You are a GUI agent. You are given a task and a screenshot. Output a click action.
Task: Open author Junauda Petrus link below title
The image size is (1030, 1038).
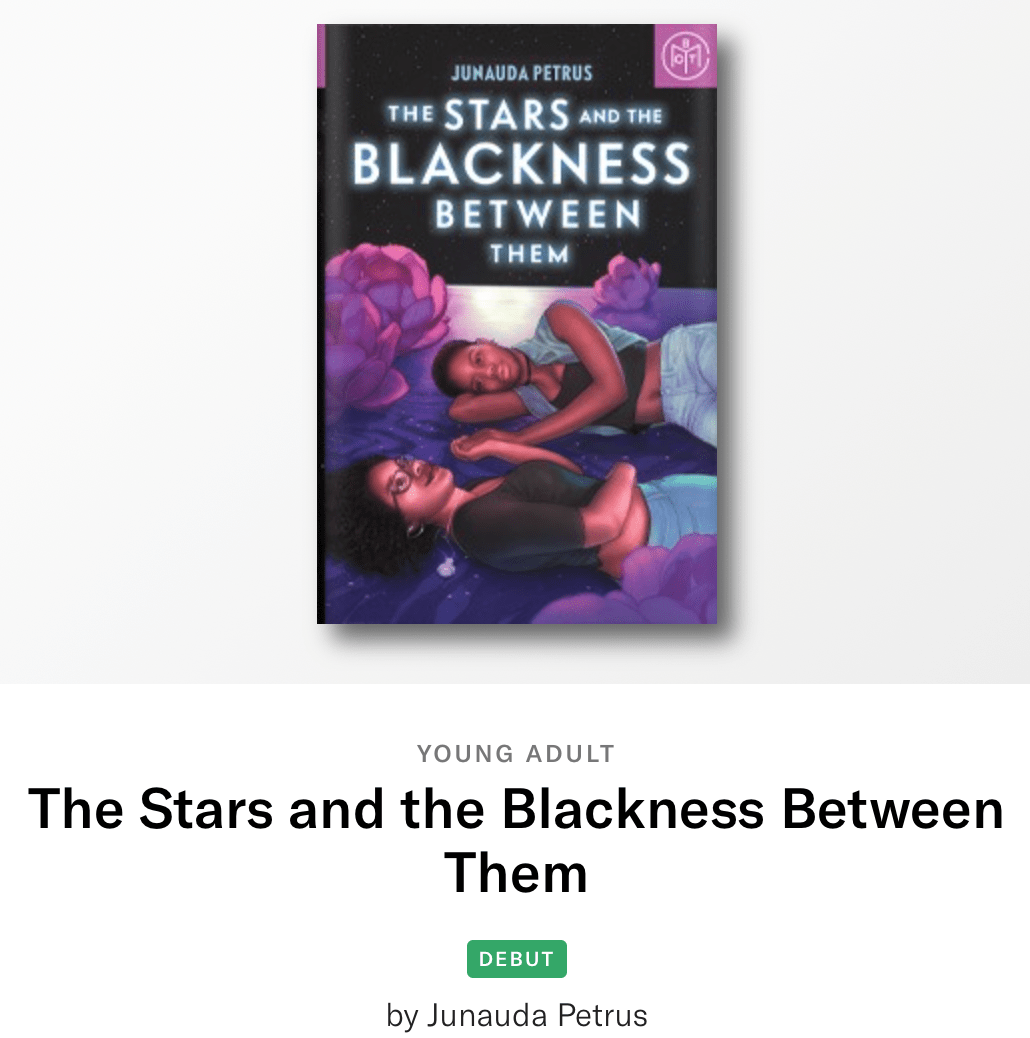click(x=517, y=1016)
